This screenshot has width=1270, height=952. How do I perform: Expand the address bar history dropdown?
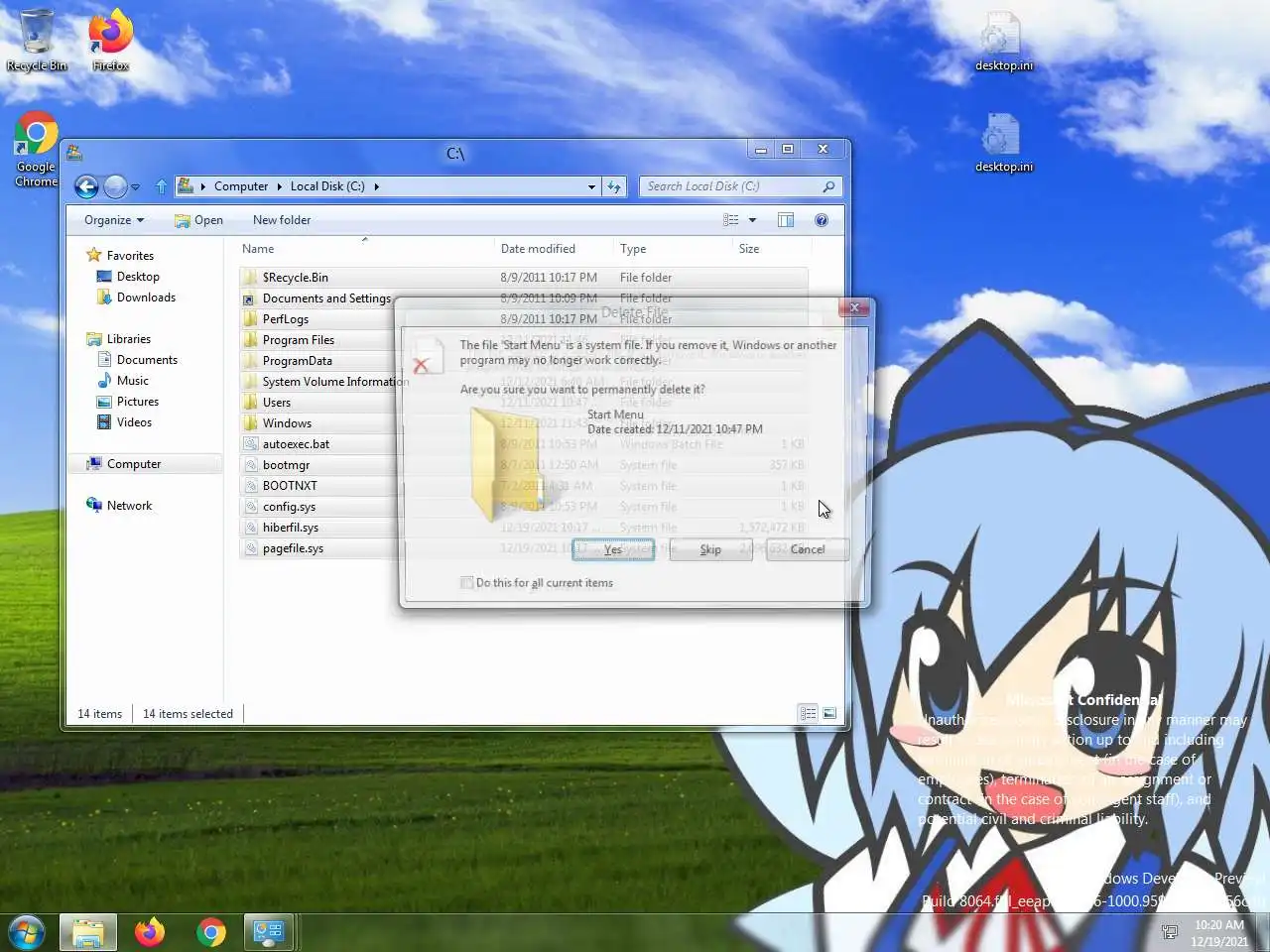tap(591, 186)
